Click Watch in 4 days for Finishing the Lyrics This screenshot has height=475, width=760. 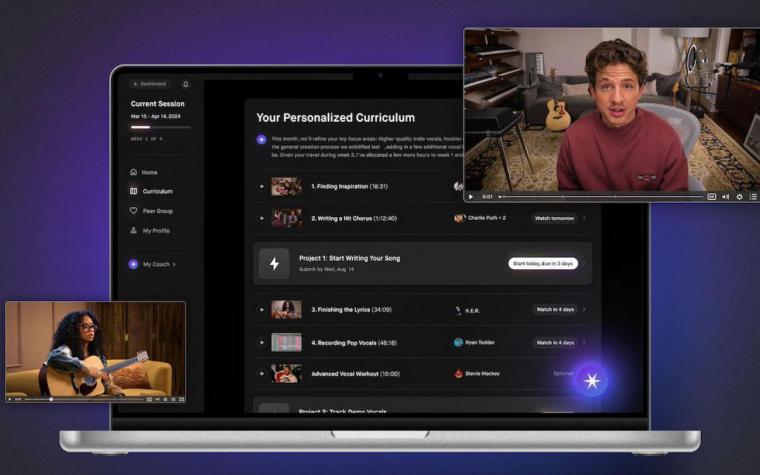555,309
